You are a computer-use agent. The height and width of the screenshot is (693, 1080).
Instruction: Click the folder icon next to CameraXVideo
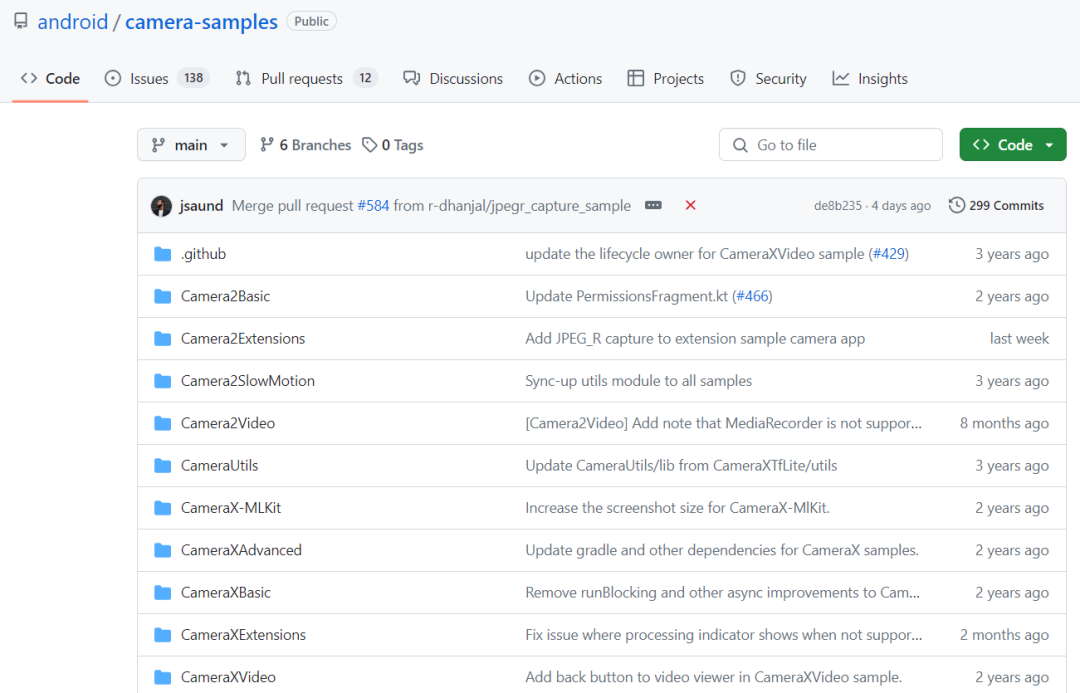[163, 678]
